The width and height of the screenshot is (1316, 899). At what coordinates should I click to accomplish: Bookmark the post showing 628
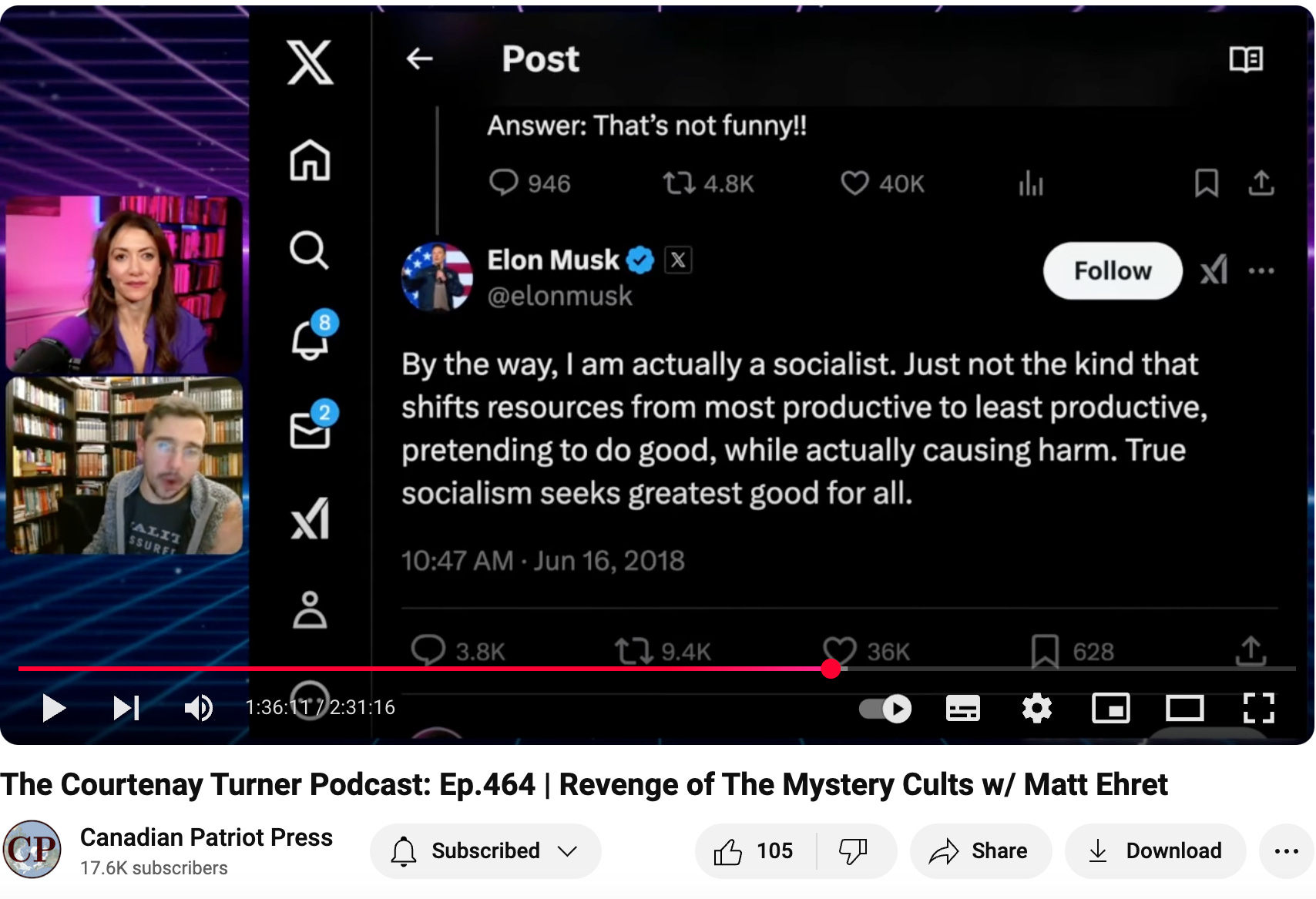[x=1045, y=651]
